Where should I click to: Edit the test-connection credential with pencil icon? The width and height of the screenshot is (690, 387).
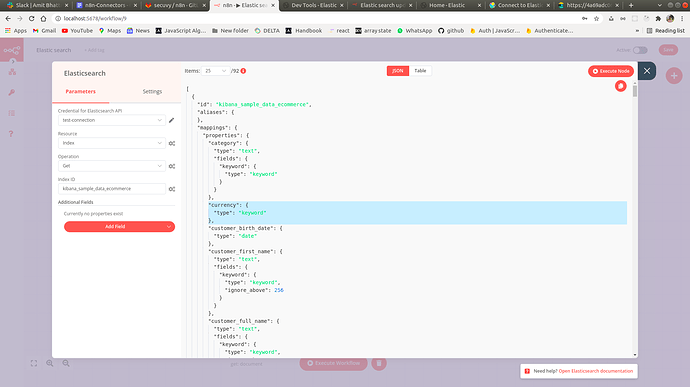tap(172, 120)
